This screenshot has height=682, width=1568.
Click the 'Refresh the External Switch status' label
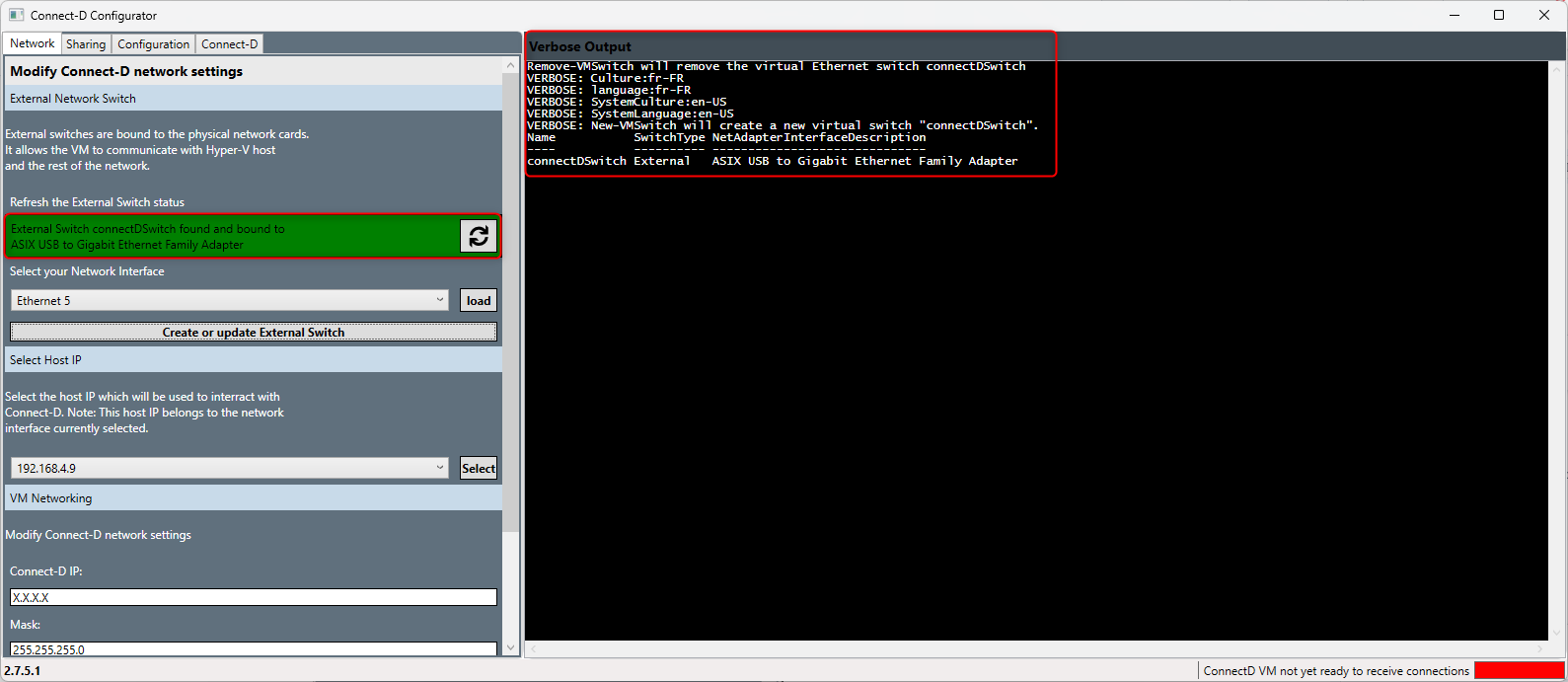97,202
